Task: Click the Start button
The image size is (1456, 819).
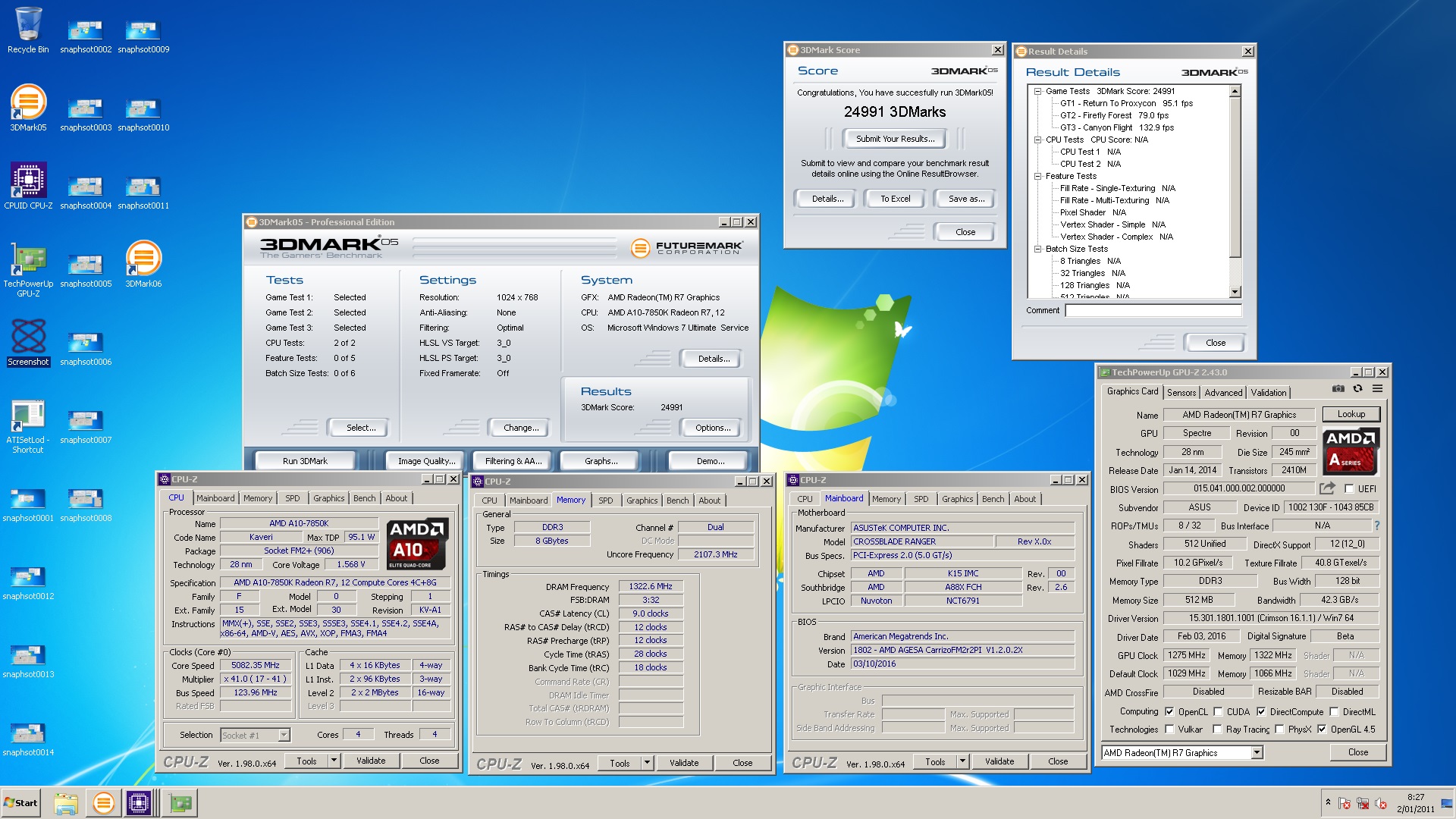Action: (20, 803)
